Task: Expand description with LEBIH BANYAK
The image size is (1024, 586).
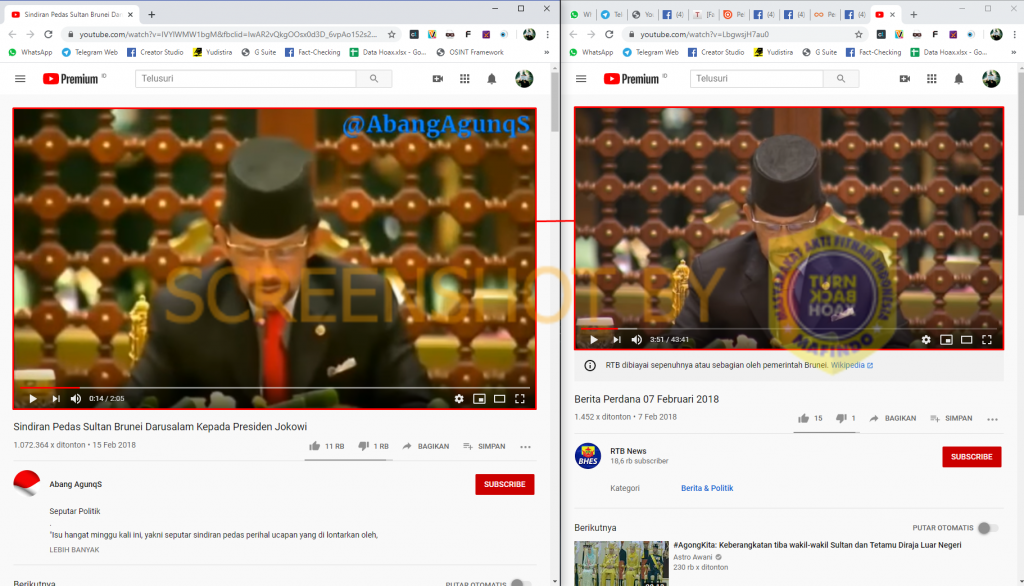Action: pos(74,550)
